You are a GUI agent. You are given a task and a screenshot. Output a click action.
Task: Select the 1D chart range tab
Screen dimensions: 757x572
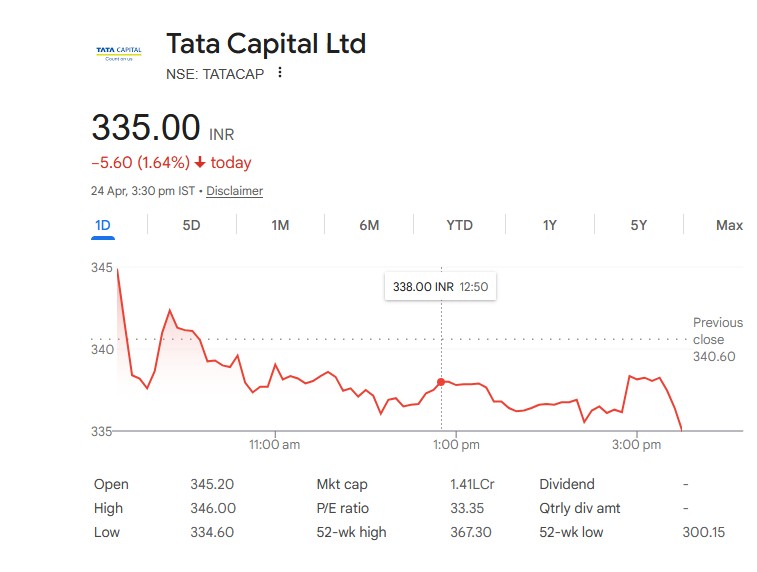click(102, 225)
